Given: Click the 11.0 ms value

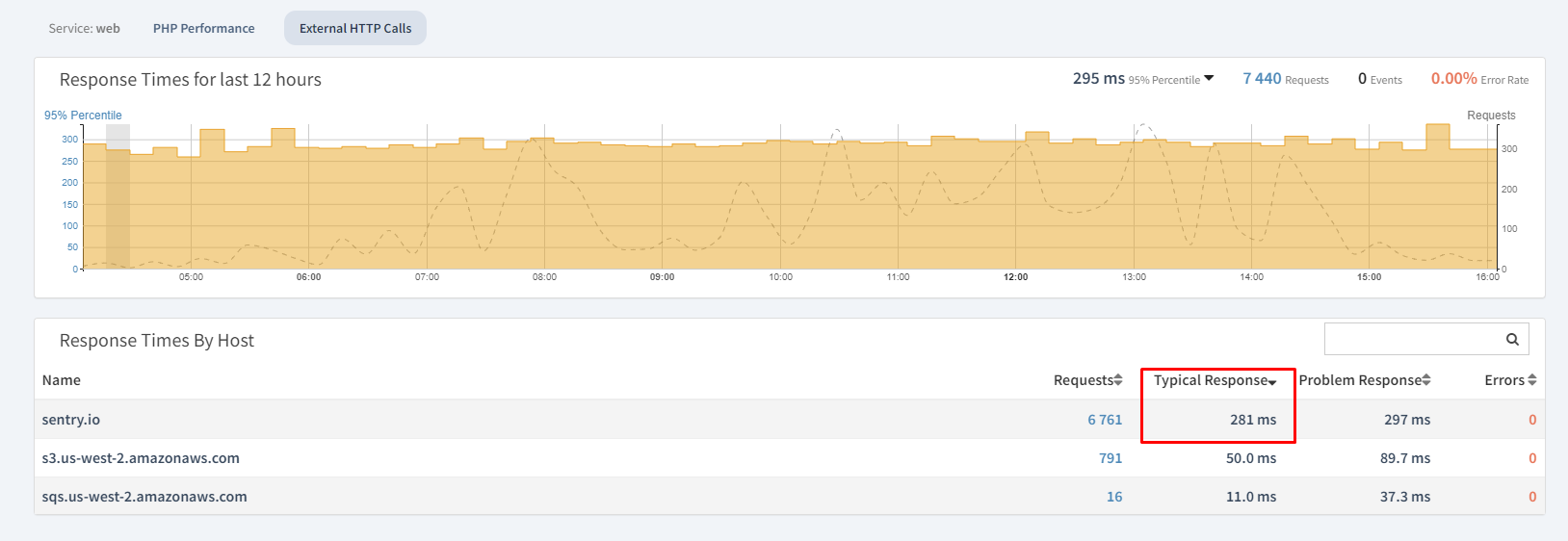Looking at the screenshot, I should pyautogui.click(x=1251, y=497).
